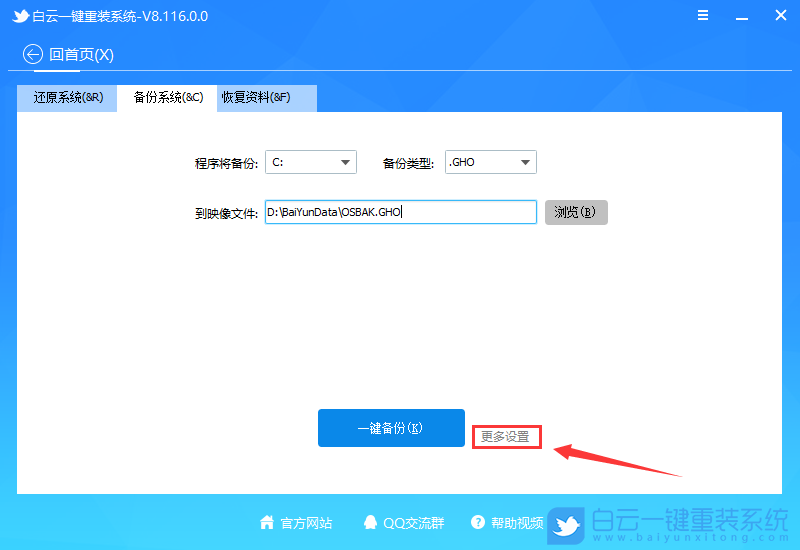The width and height of the screenshot is (800, 550).
Task: Start backup with 一键备份(K) button
Action: [x=391, y=428]
